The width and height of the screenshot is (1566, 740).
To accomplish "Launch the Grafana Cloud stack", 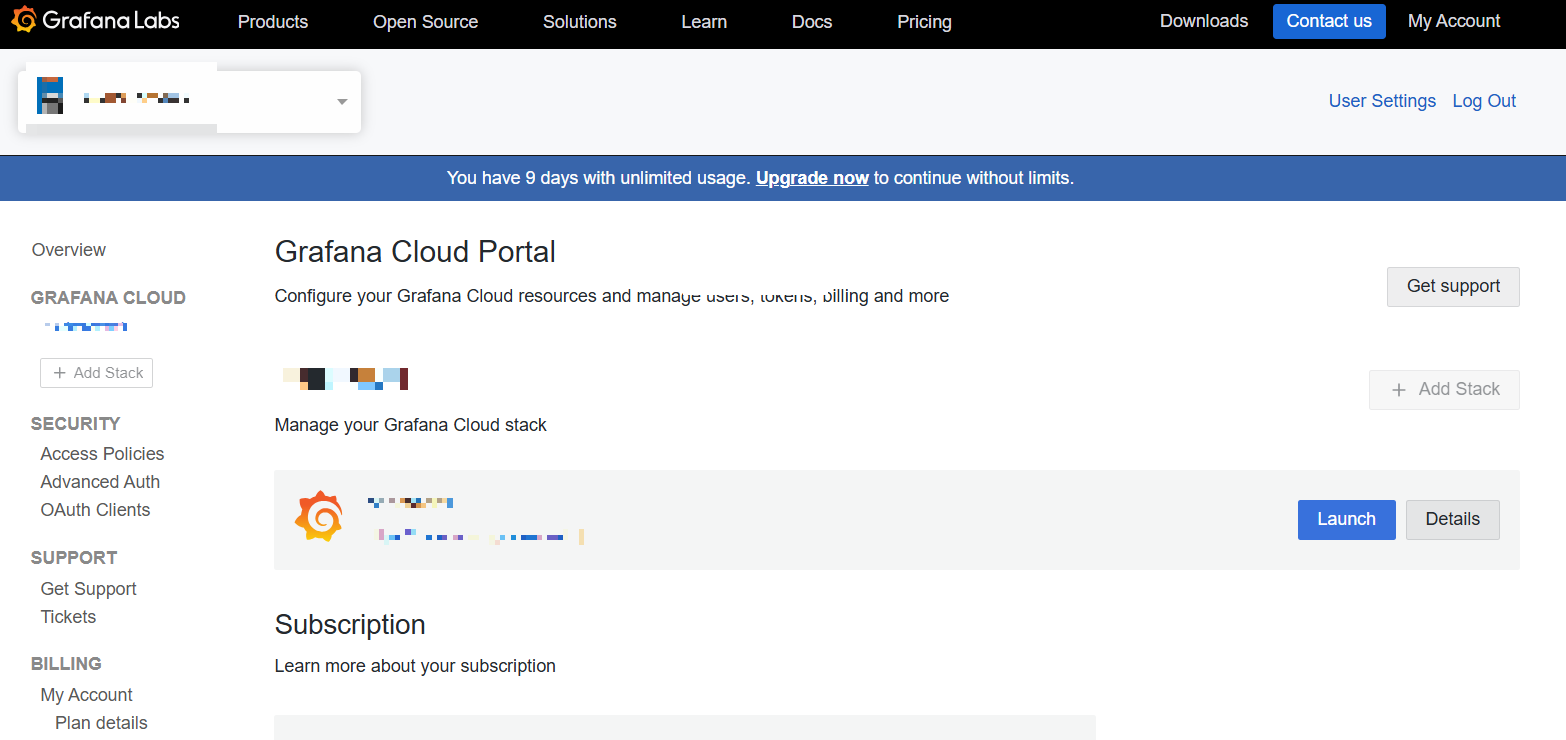I will click(1346, 519).
